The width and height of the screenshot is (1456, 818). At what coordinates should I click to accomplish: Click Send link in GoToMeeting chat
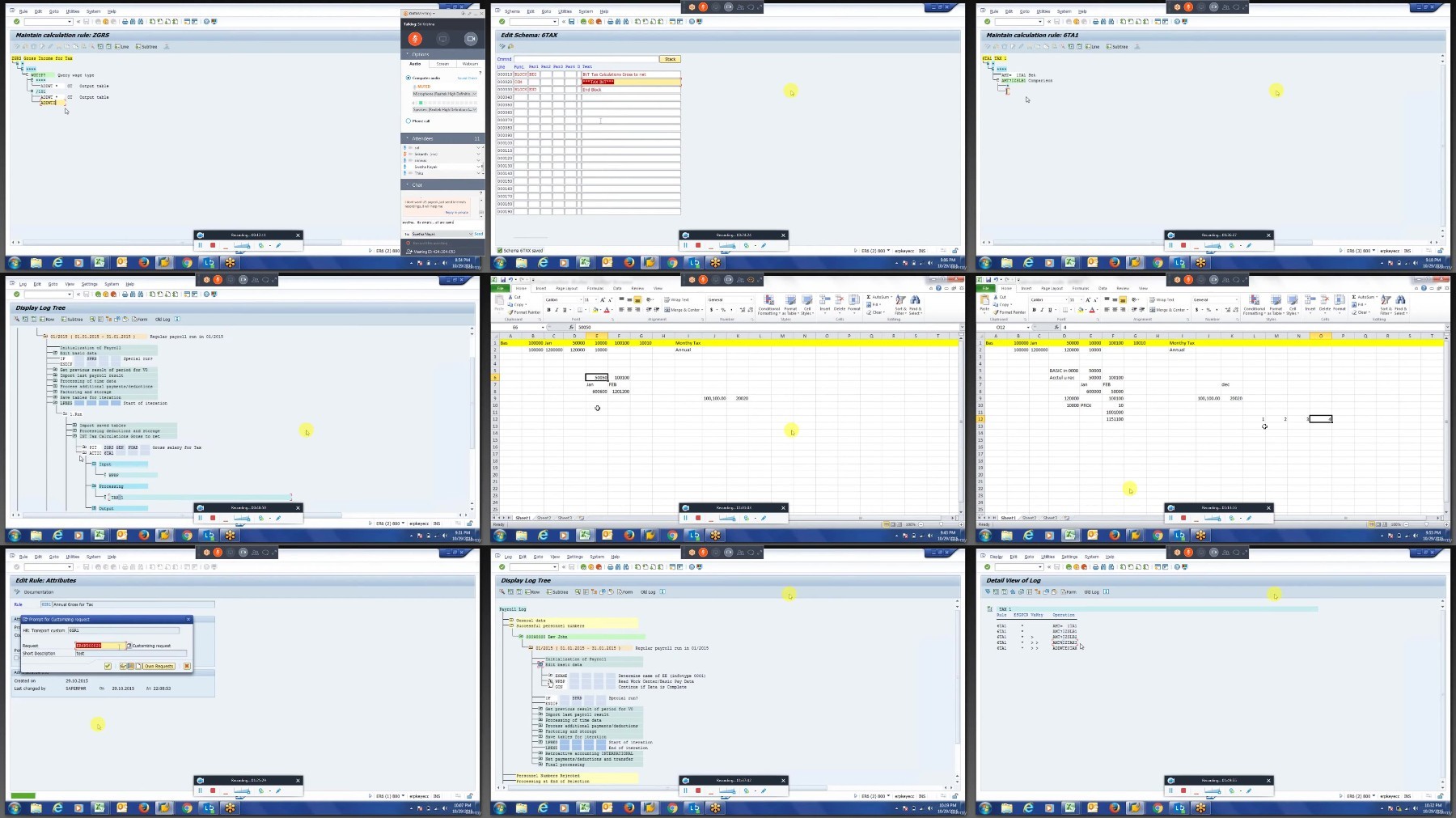pyautogui.click(x=478, y=234)
